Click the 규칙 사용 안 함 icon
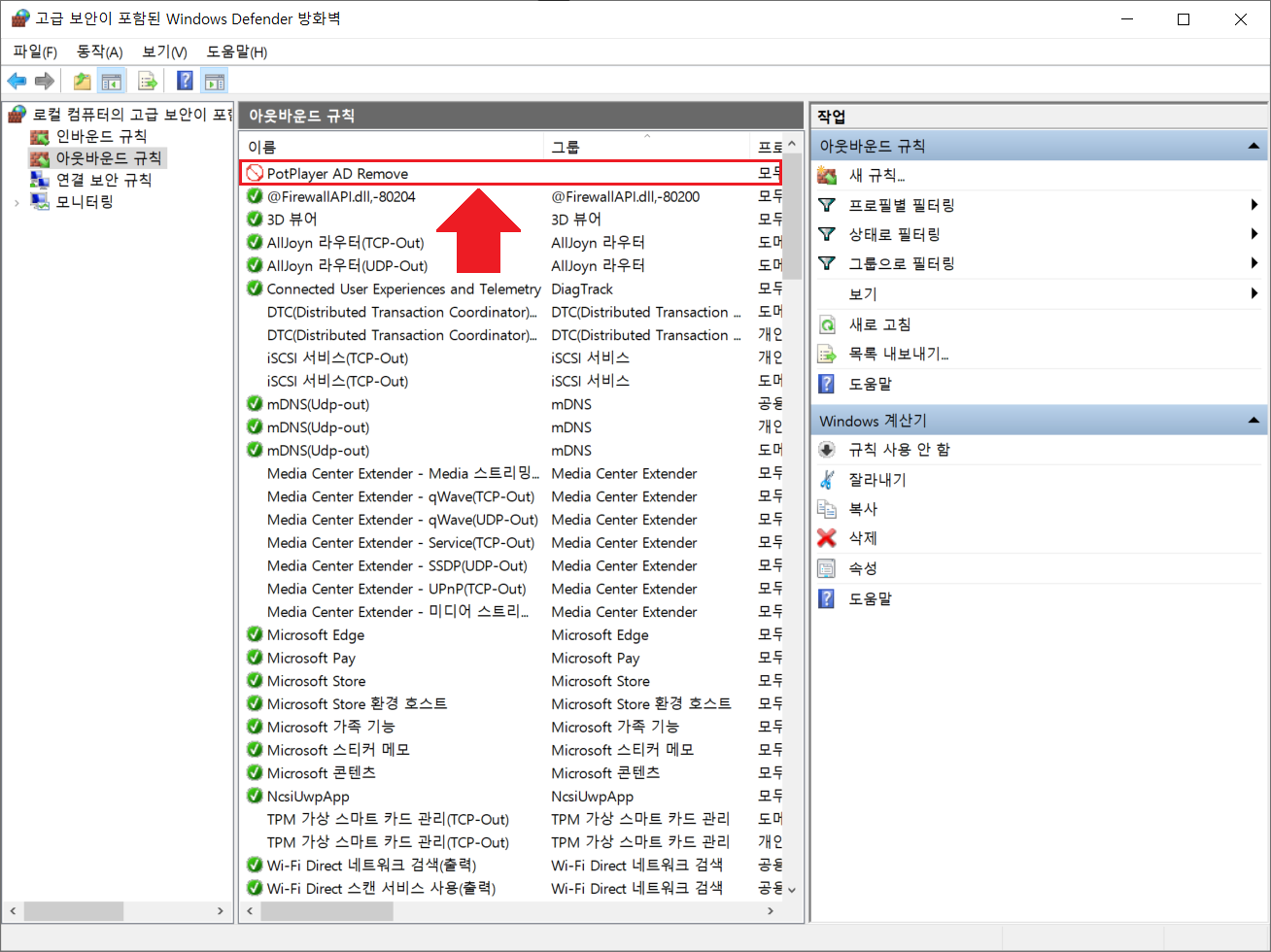Screen dimensions: 1271x952 827,450
